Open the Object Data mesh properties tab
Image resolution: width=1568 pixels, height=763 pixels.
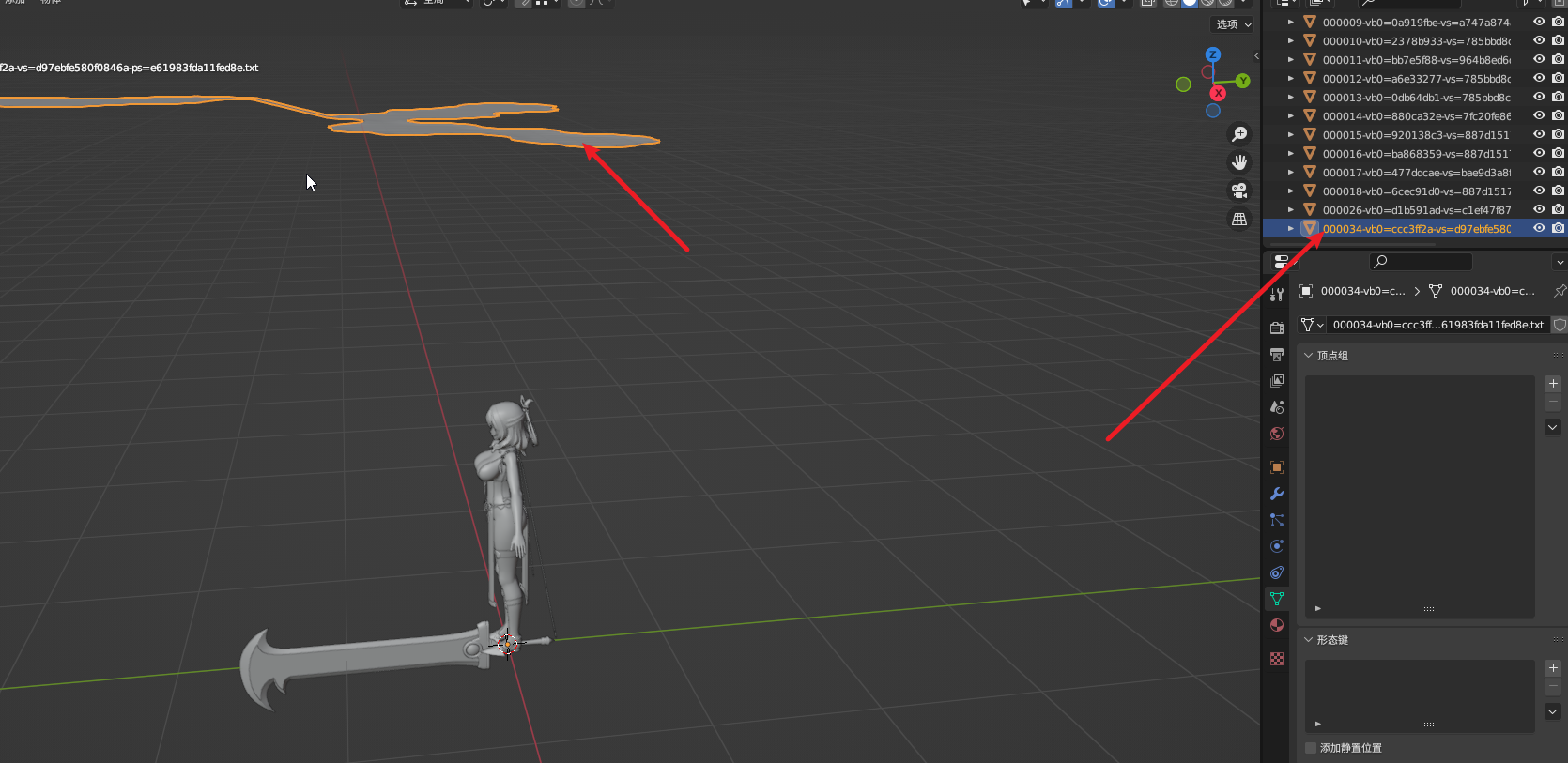tap(1277, 599)
